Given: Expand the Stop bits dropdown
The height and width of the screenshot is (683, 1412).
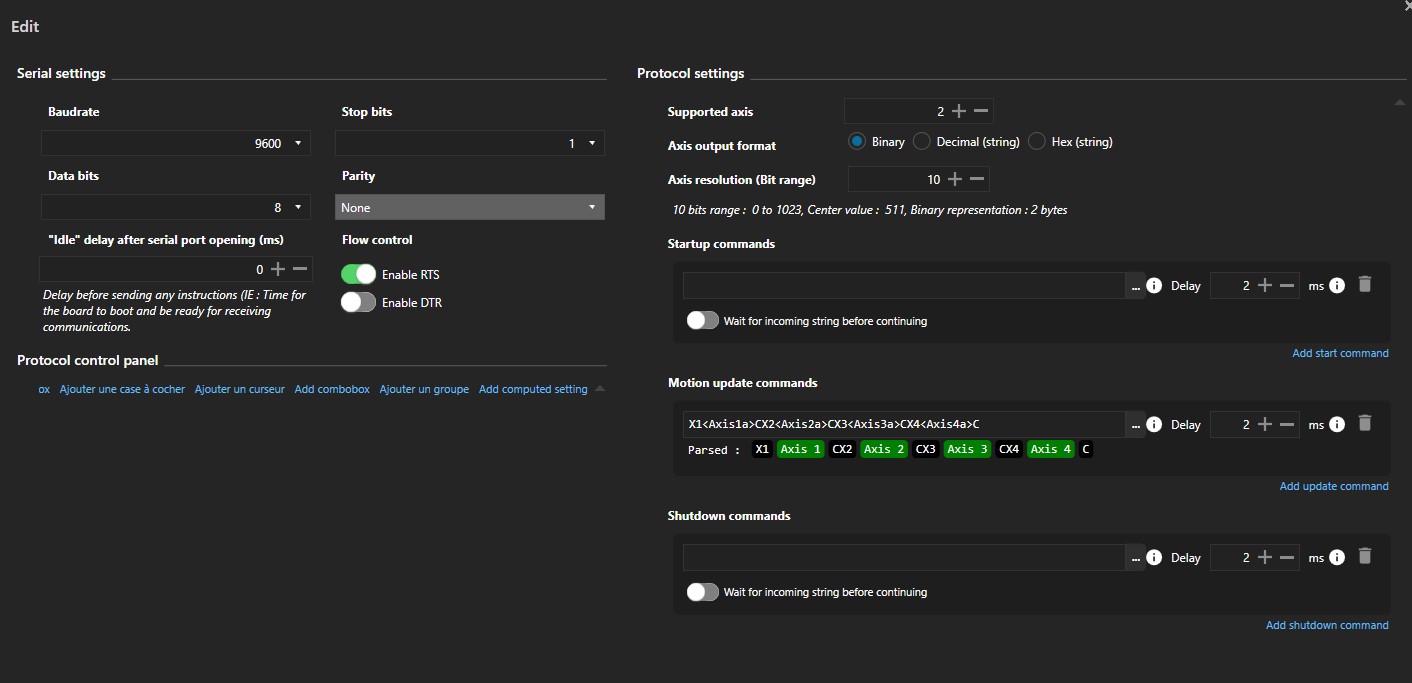Looking at the screenshot, I should [x=469, y=143].
